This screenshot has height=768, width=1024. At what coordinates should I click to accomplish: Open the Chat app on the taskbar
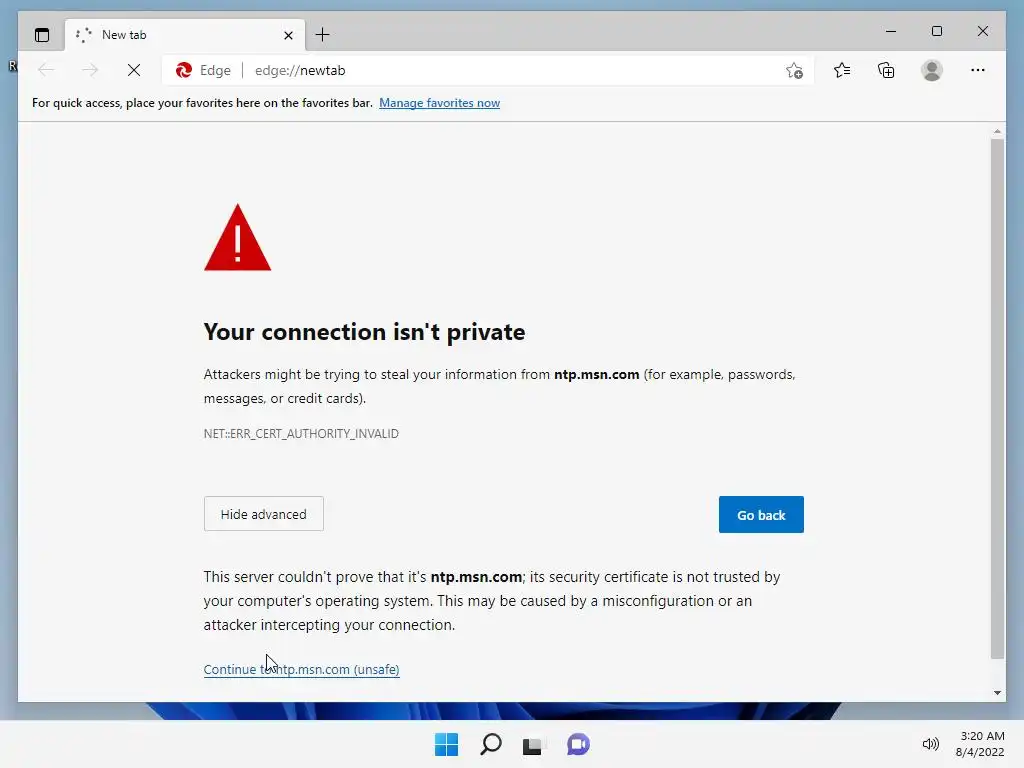click(578, 744)
